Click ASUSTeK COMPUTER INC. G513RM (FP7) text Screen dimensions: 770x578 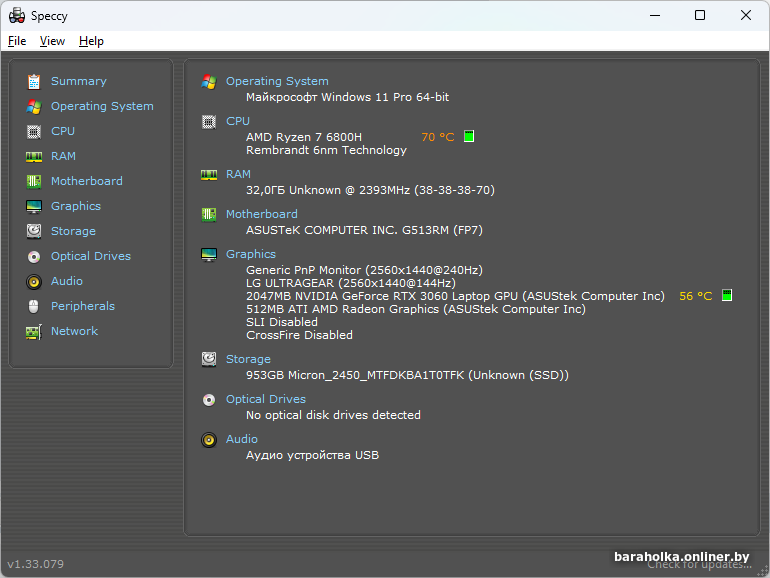pos(364,230)
